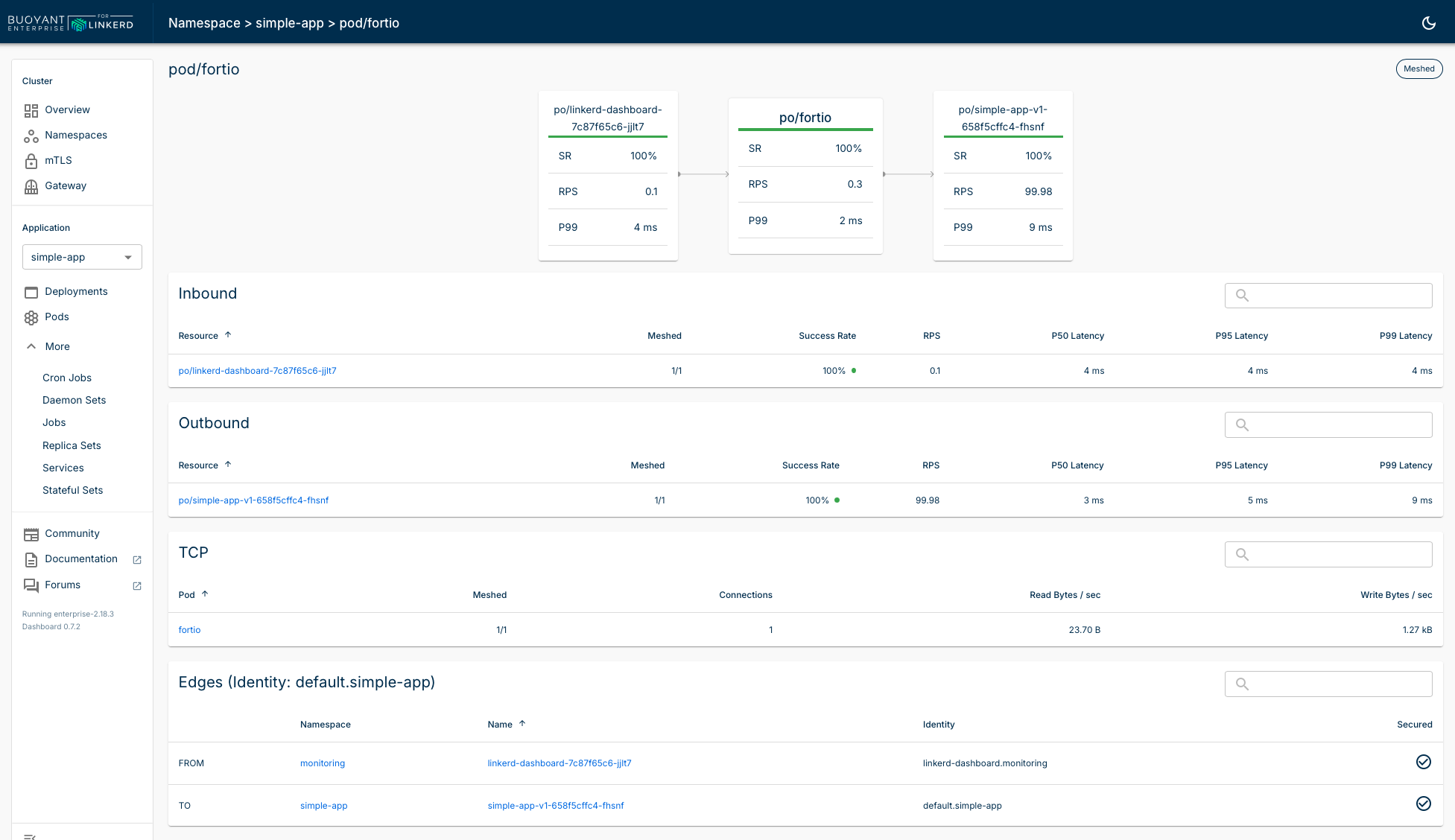Open Replica Sets in sidebar menu
The image size is (1455, 840).
pyautogui.click(x=72, y=445)
